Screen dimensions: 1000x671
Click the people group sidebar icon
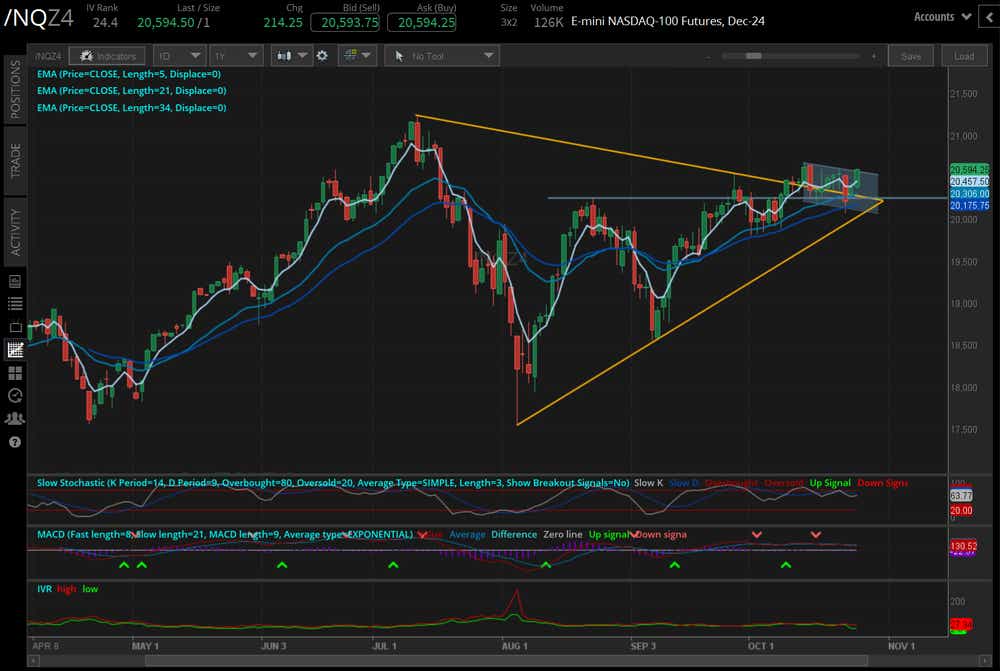pyautogui.click(x=15, y=419)
